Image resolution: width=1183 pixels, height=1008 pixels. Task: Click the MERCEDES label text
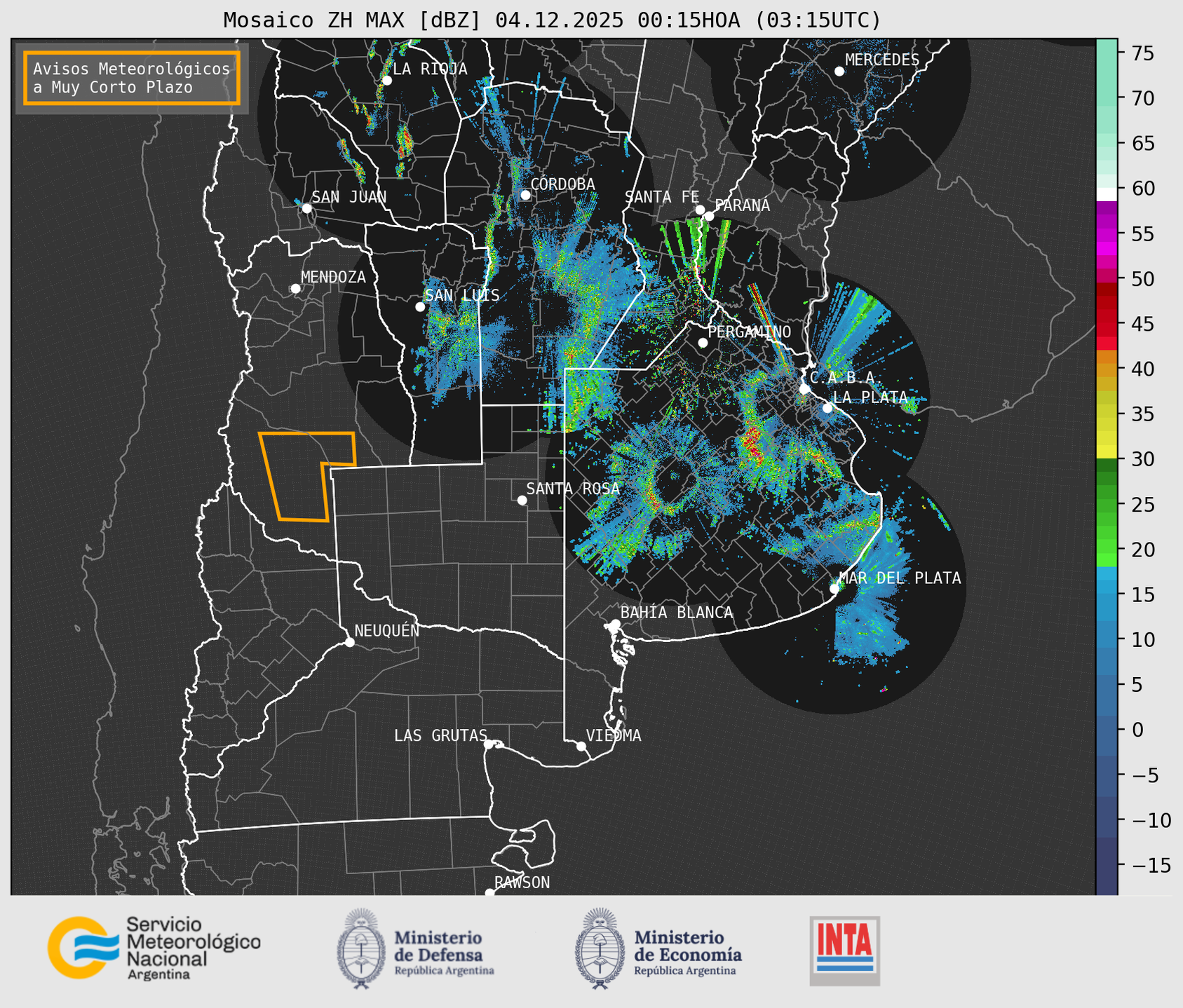coord(882,60)
